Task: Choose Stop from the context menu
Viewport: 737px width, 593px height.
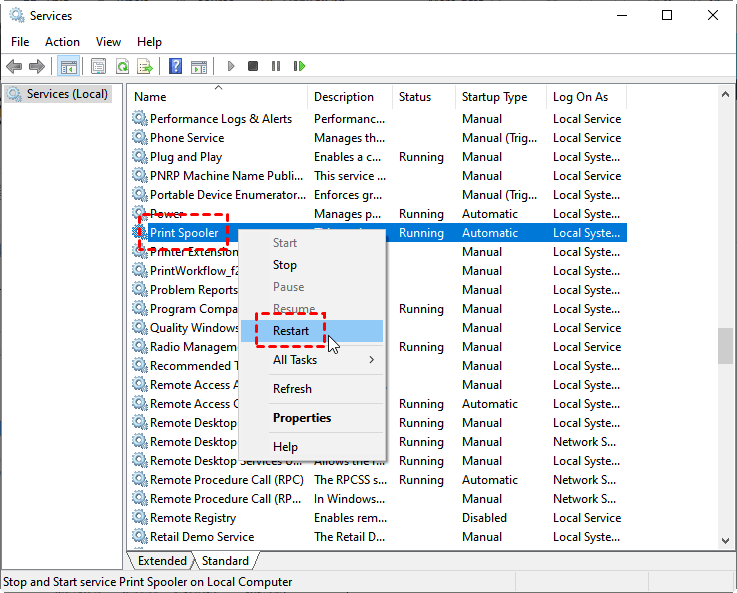Action: click(285, 265)
